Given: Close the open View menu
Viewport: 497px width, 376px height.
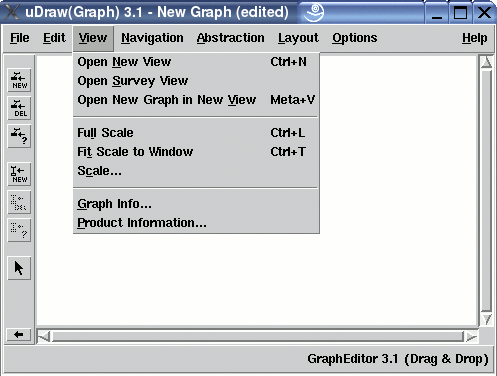Looking at the screenshot, I should coord(93,38).
